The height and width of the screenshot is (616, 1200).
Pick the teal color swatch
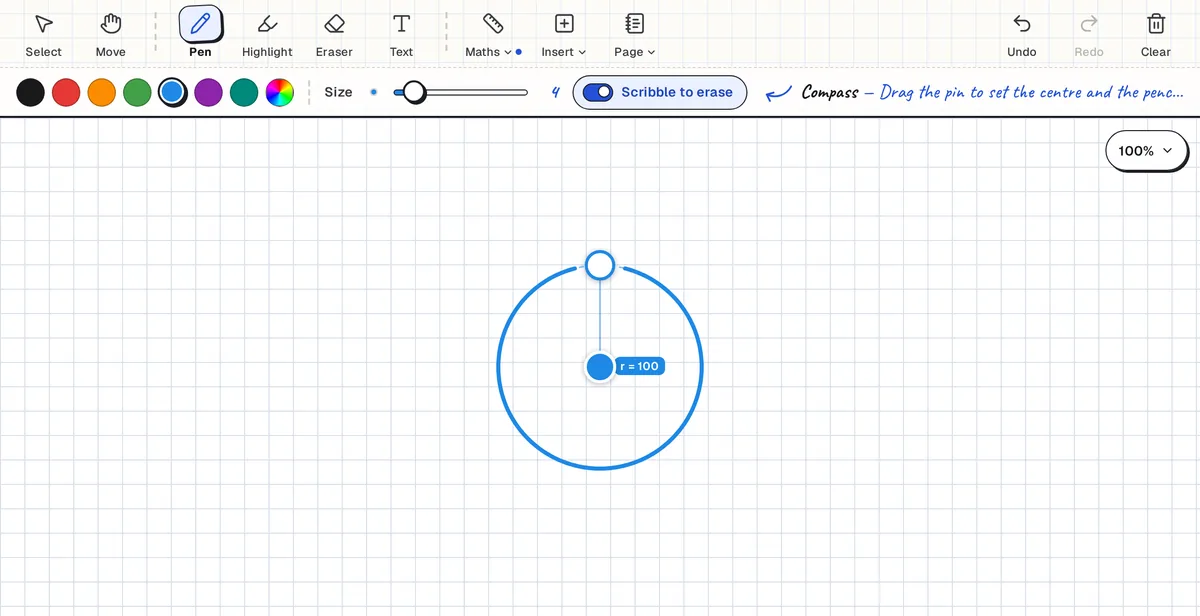244,92
